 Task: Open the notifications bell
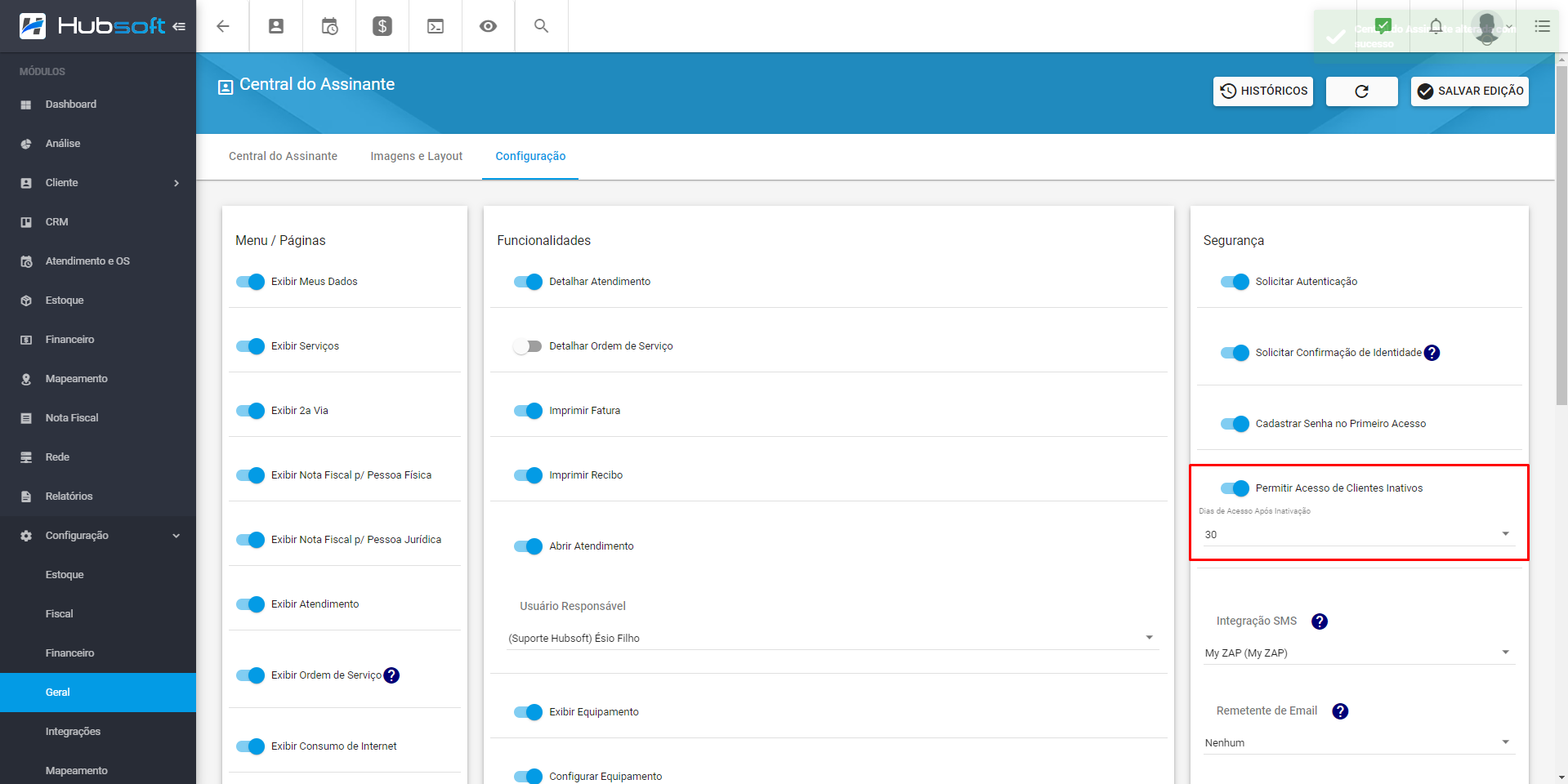pos(1436,26)
